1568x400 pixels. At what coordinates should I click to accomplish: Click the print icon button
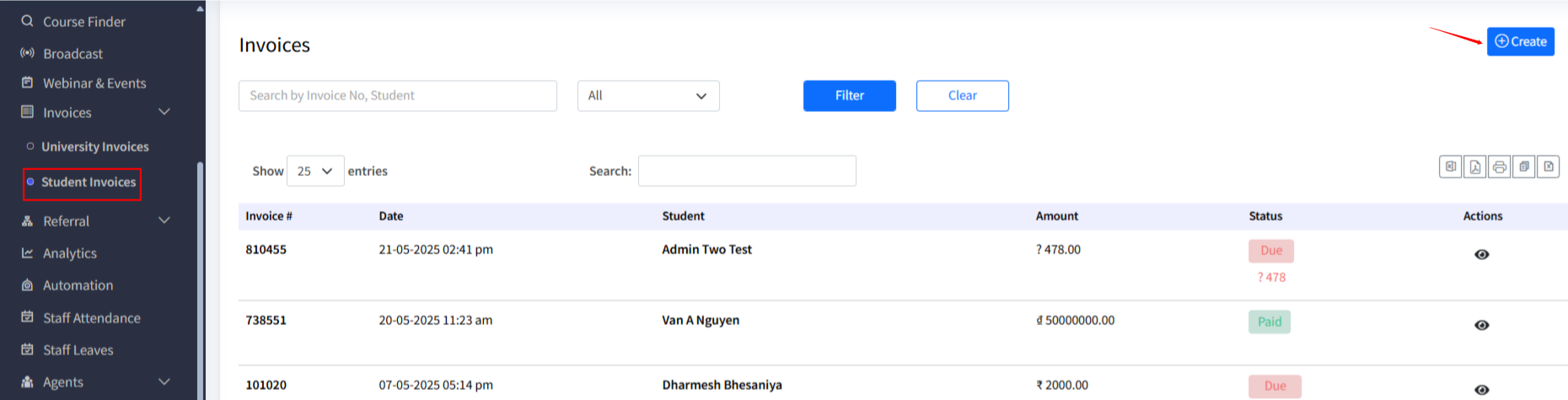click(x=1499, y=167)
